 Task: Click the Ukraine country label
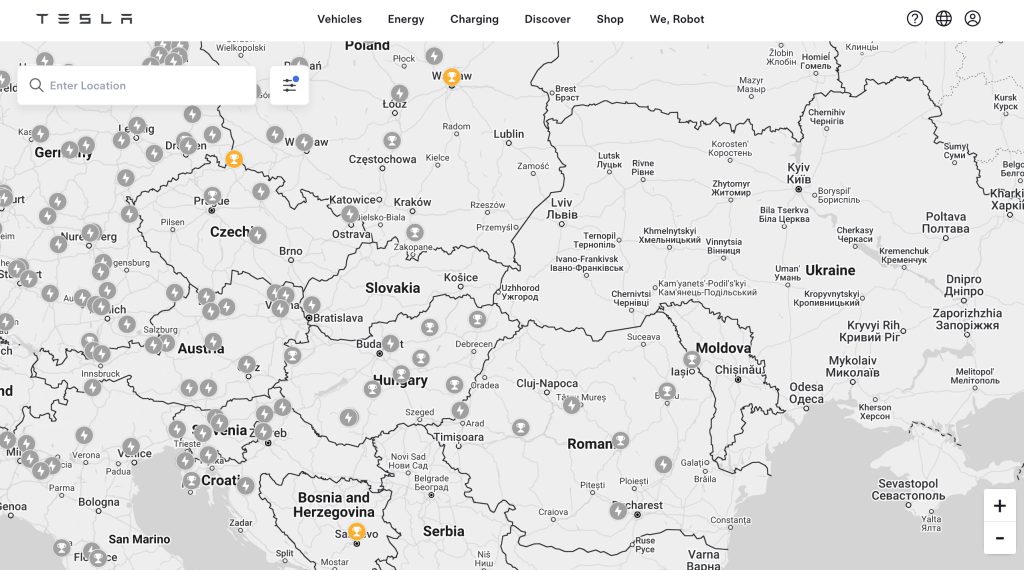(830, 270)
